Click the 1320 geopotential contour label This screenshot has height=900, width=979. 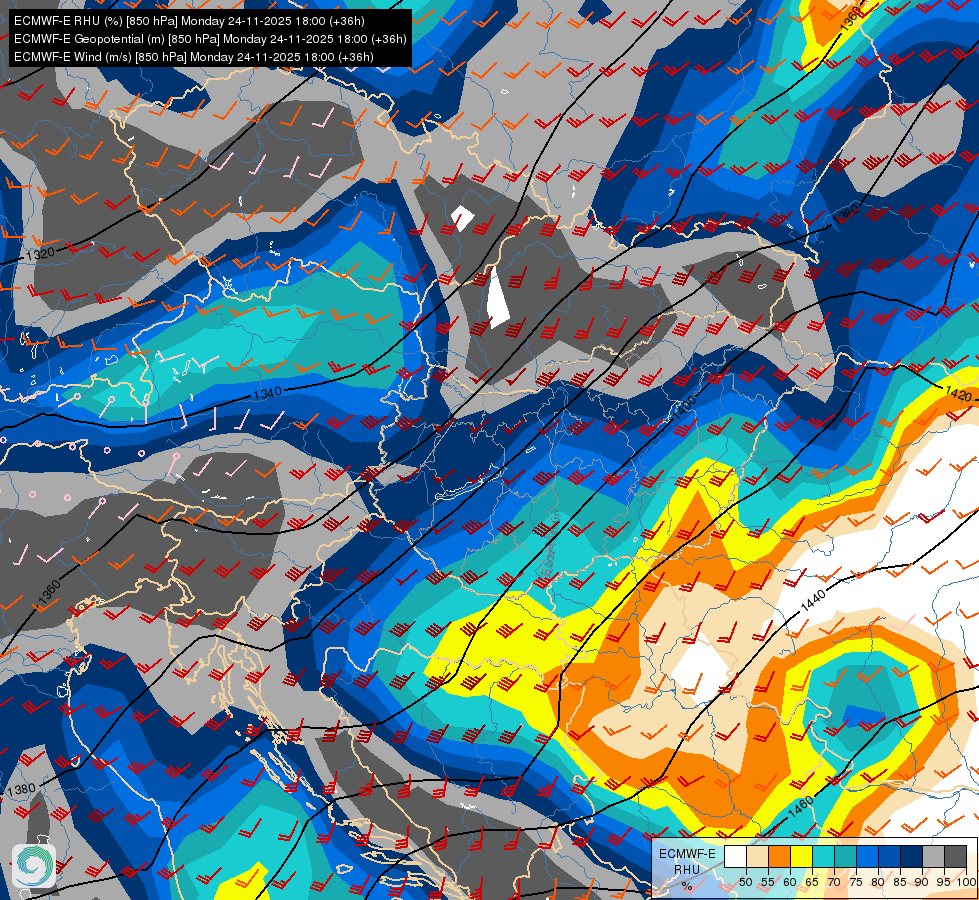tap(41, 254)
